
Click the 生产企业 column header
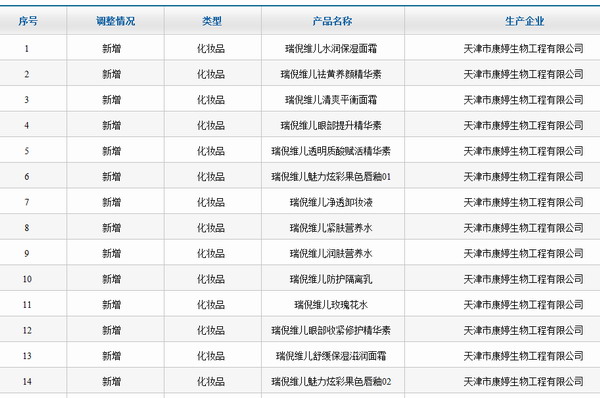click(525, 21)
